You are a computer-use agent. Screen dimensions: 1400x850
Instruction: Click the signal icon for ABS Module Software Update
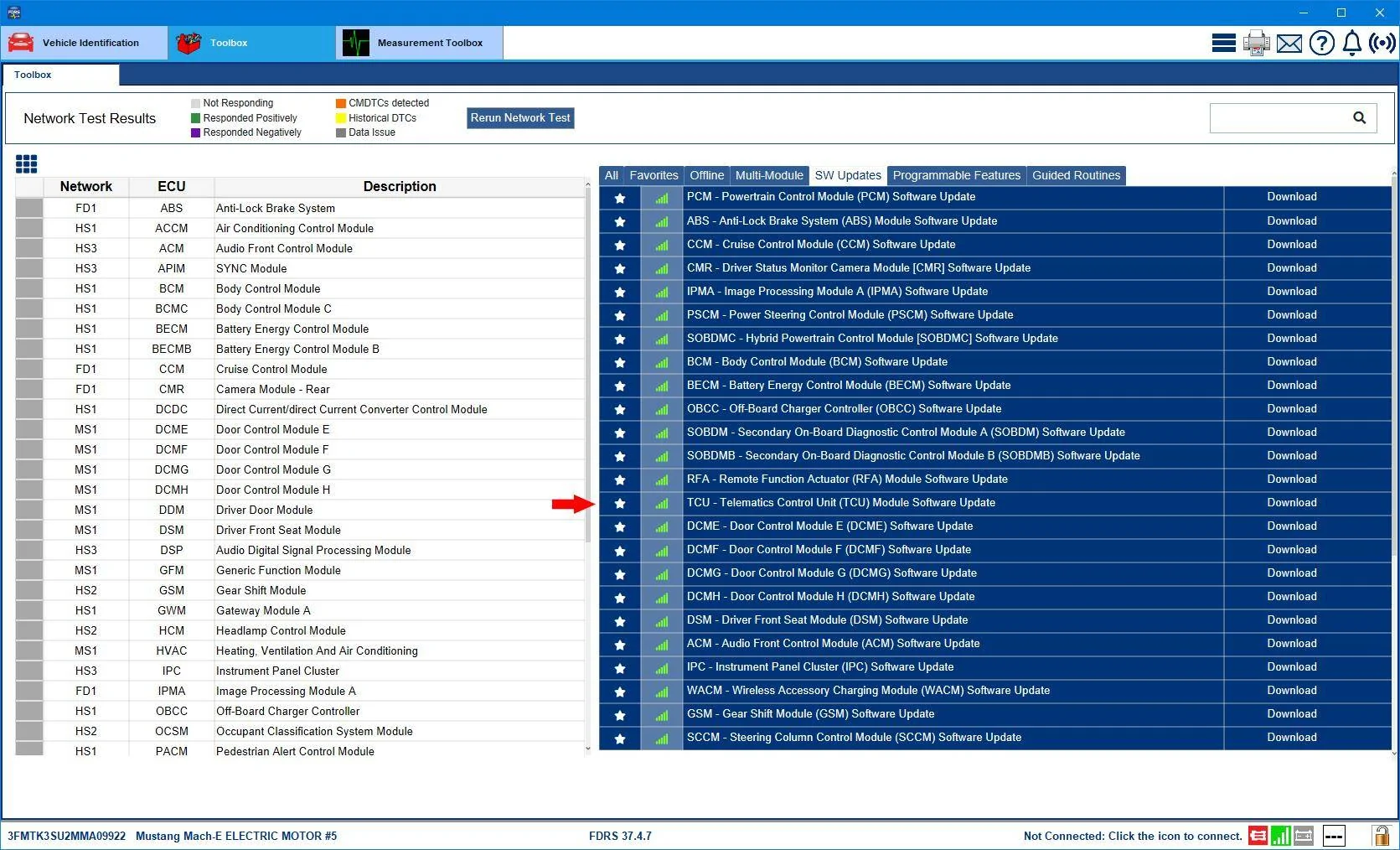pos(662,222)
